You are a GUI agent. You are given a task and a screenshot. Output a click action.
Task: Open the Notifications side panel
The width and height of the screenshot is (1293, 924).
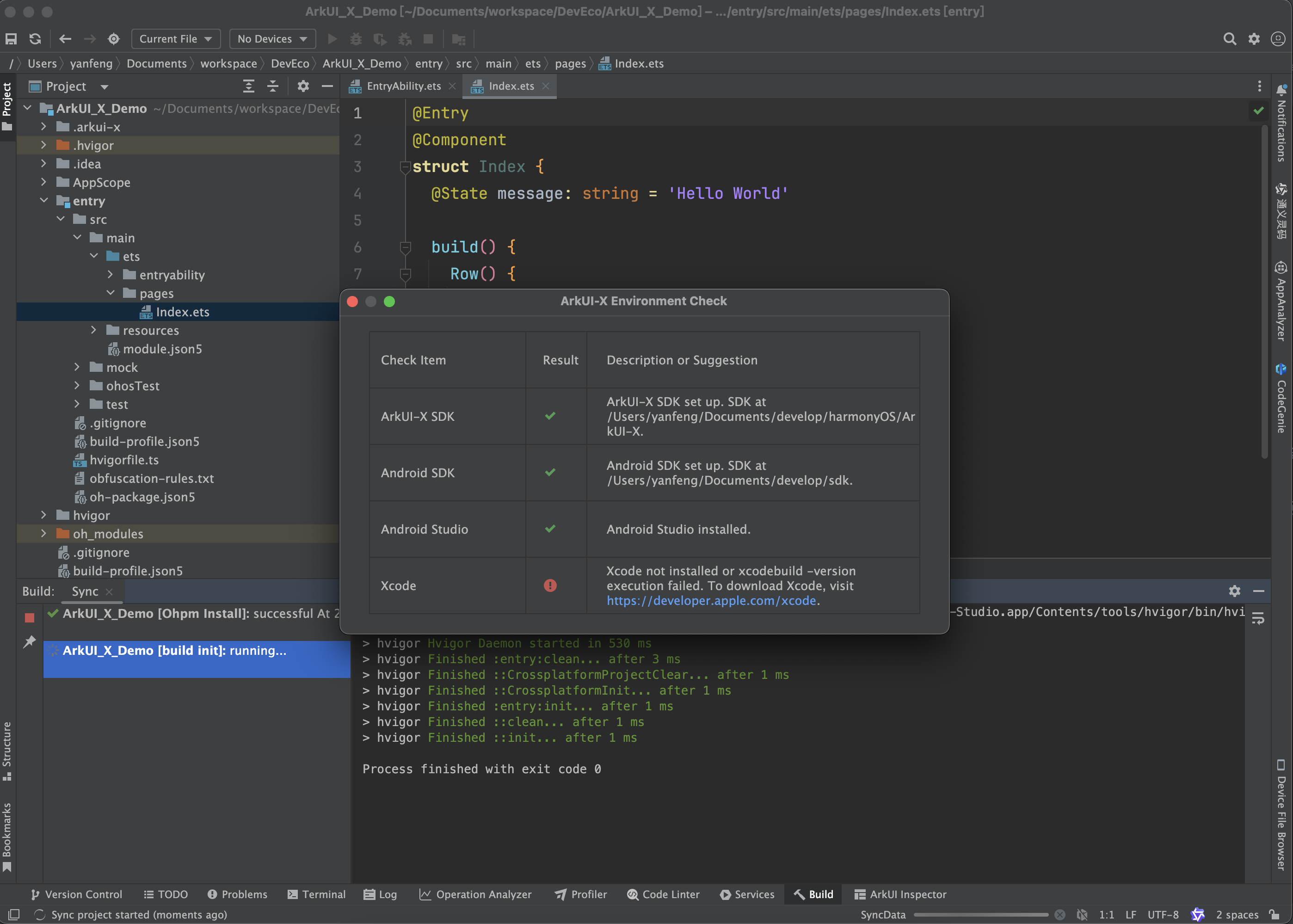coord(1281,123)
